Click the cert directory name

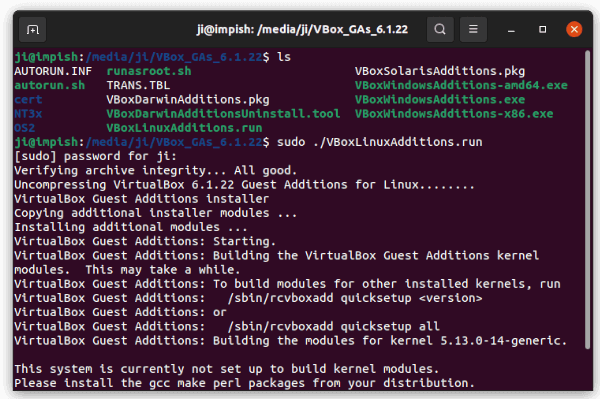point(28,99)
